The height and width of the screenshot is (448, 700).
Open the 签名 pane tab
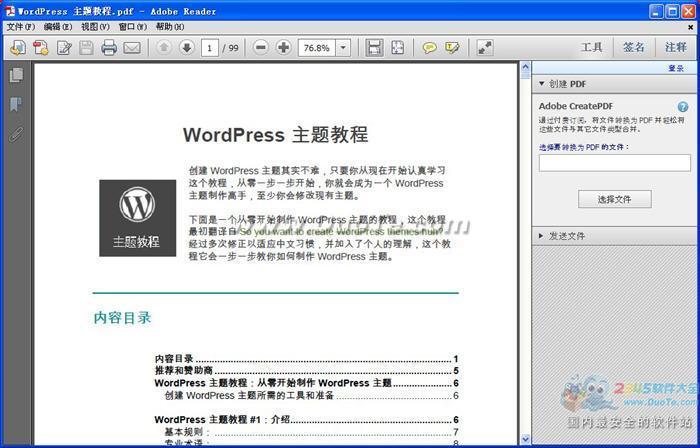click(x=634, y=47)
